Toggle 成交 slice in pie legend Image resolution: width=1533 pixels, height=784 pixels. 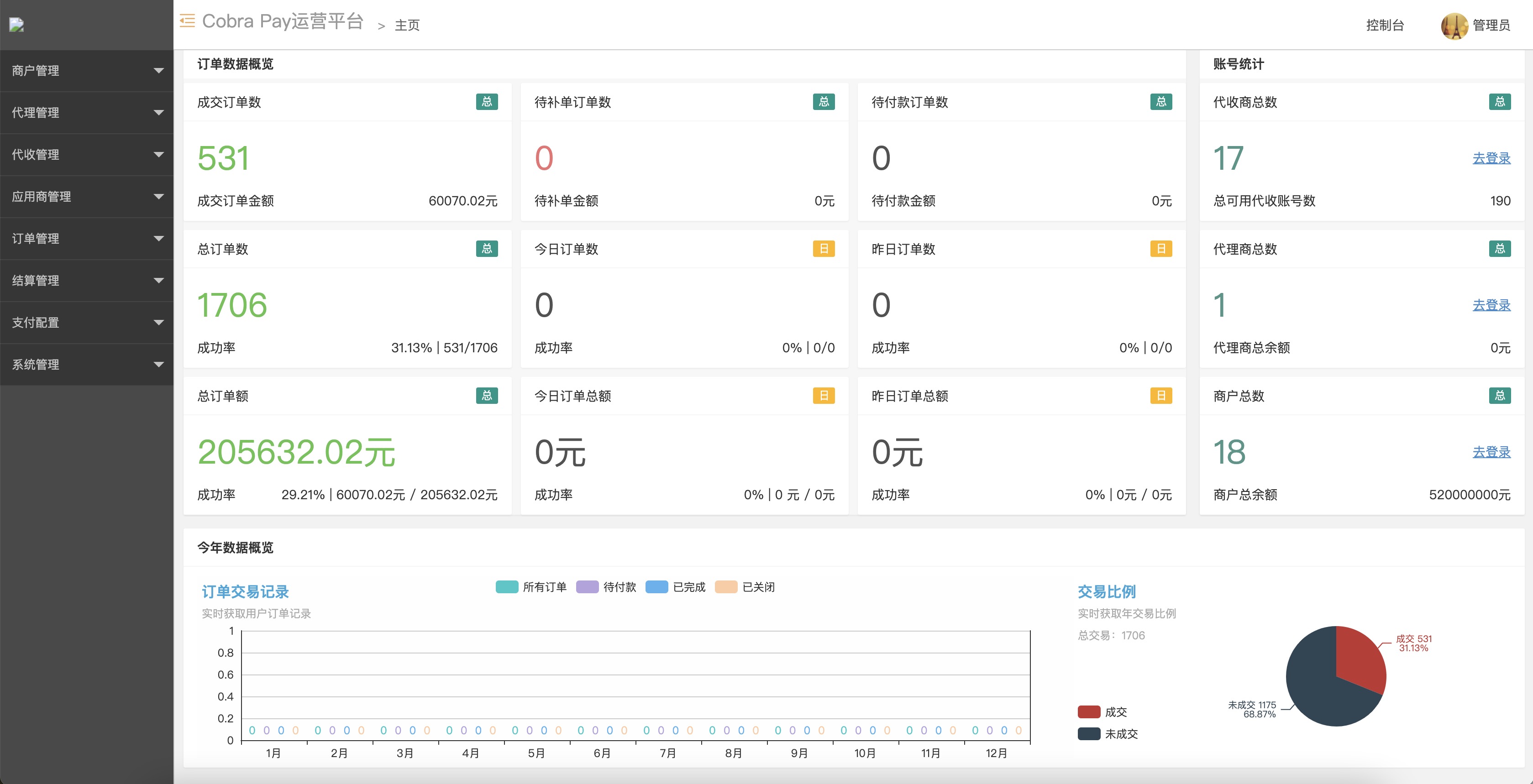tap(1102, 712)
